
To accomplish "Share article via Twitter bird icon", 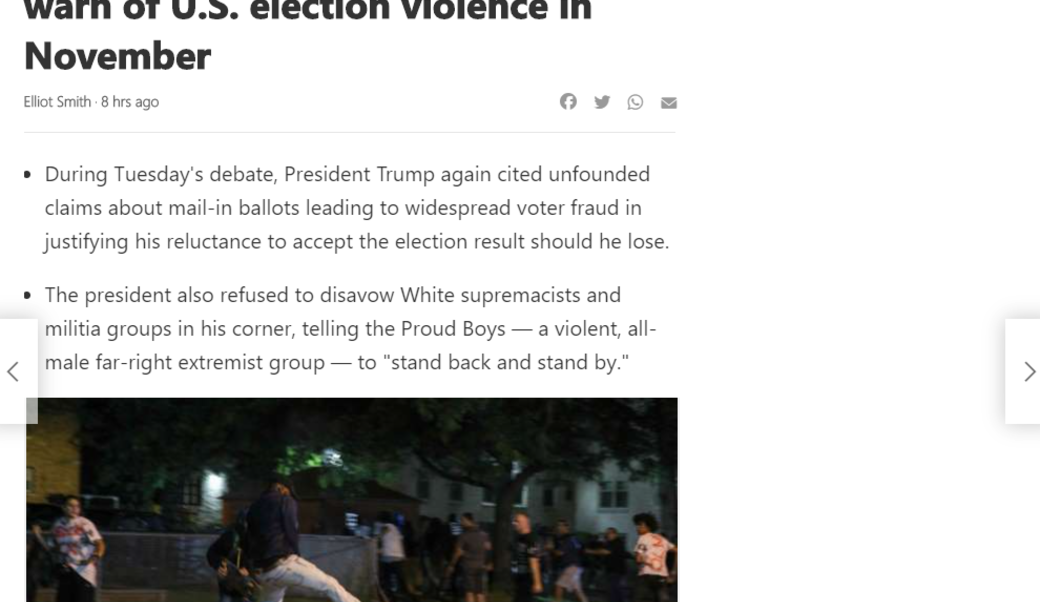I will (x=602, y=102).
